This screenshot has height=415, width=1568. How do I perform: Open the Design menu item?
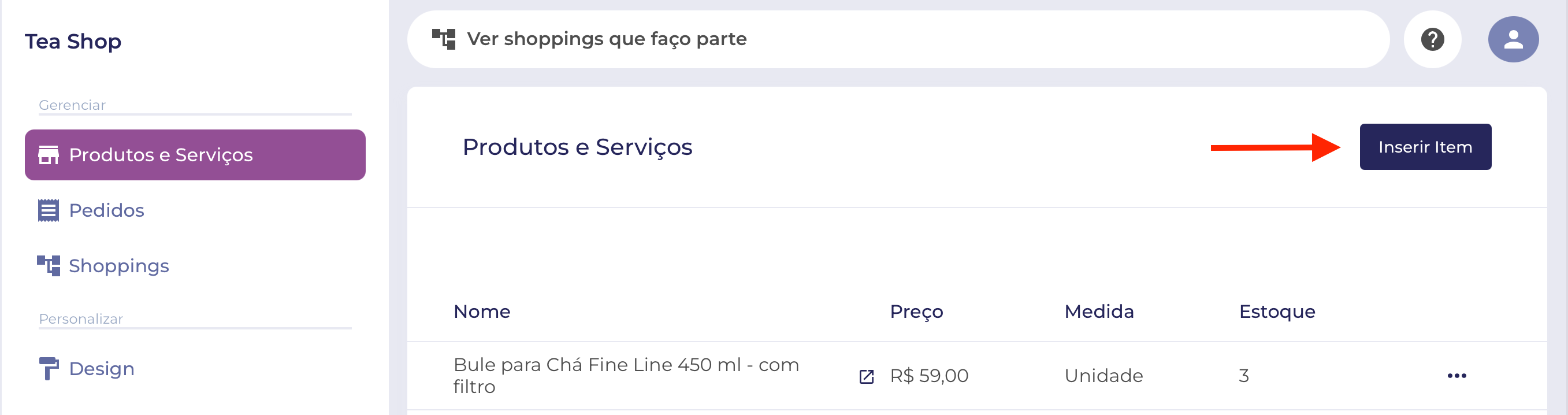click(102, 369)
